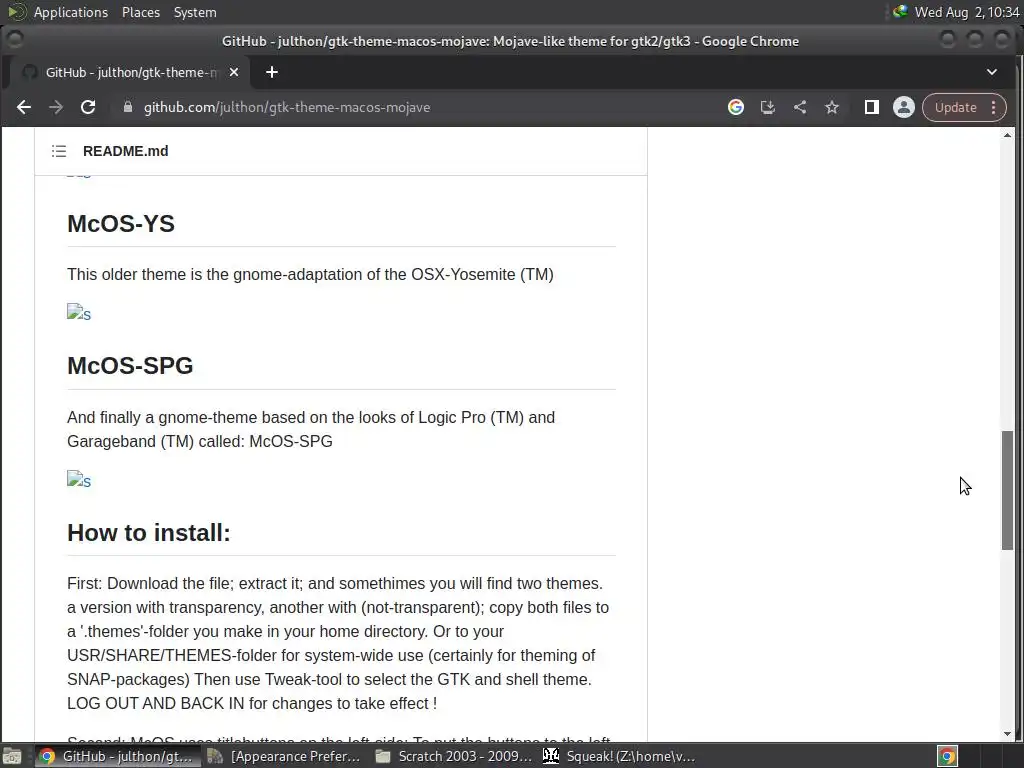This screenshot has width=1024, height=768.
Task: Click paragraph about OSX-Yosemite theme
Action: point(310,274)
